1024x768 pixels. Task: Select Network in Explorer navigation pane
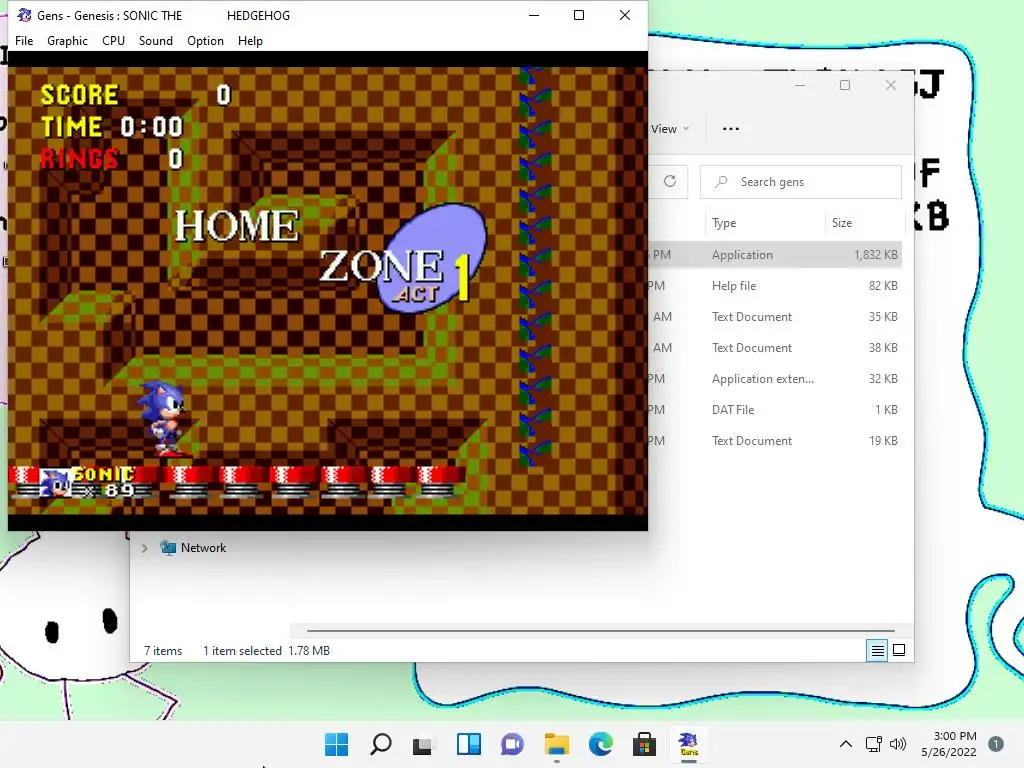(203, 548)
